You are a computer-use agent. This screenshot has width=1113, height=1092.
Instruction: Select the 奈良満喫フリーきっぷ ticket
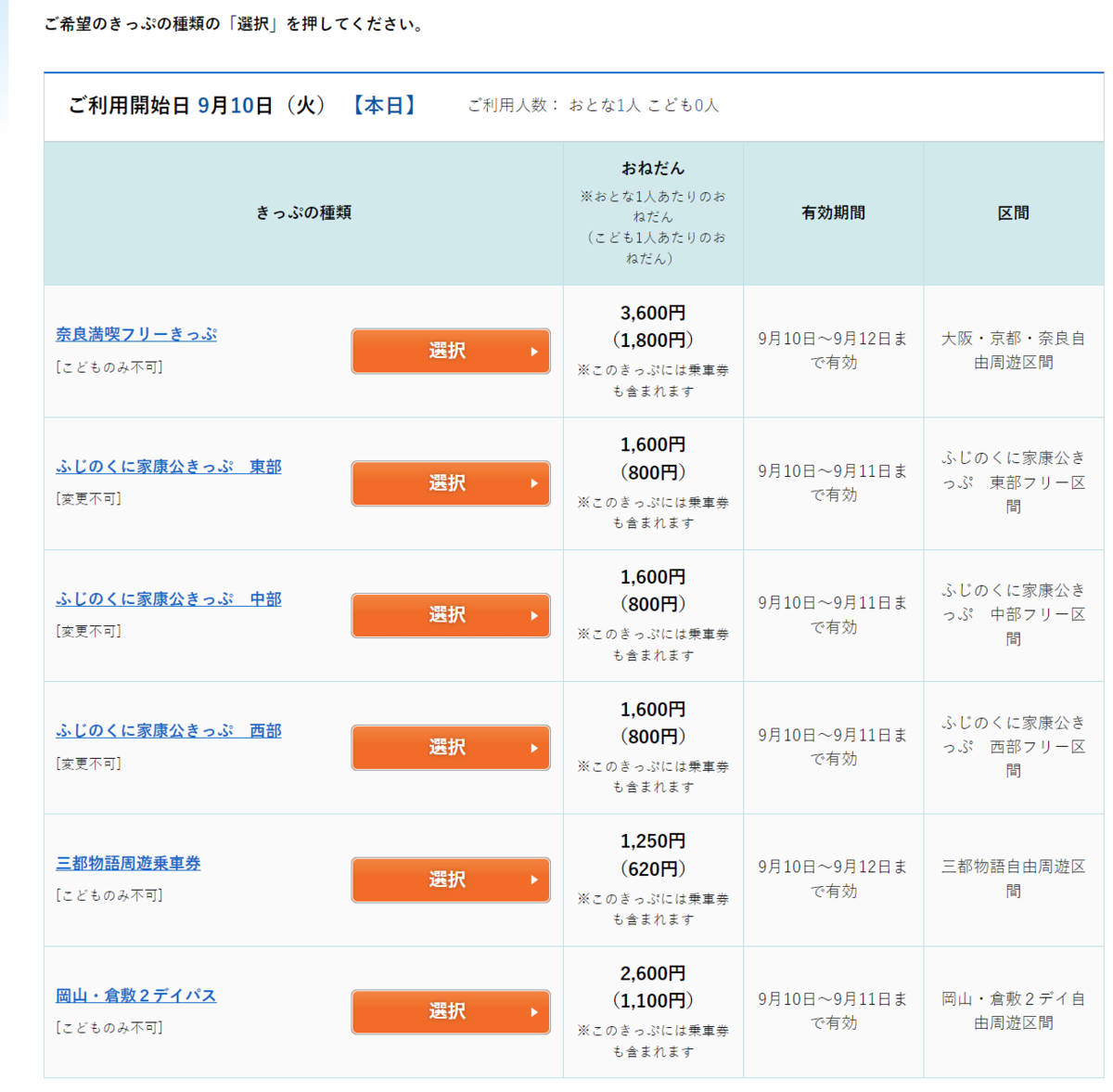451,351
